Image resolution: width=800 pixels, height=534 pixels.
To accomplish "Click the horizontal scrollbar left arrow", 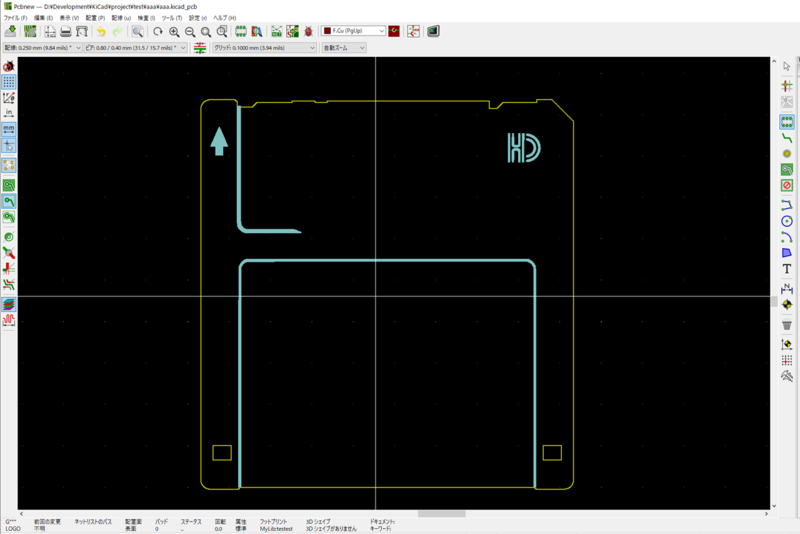I will [x=21, y=514].
